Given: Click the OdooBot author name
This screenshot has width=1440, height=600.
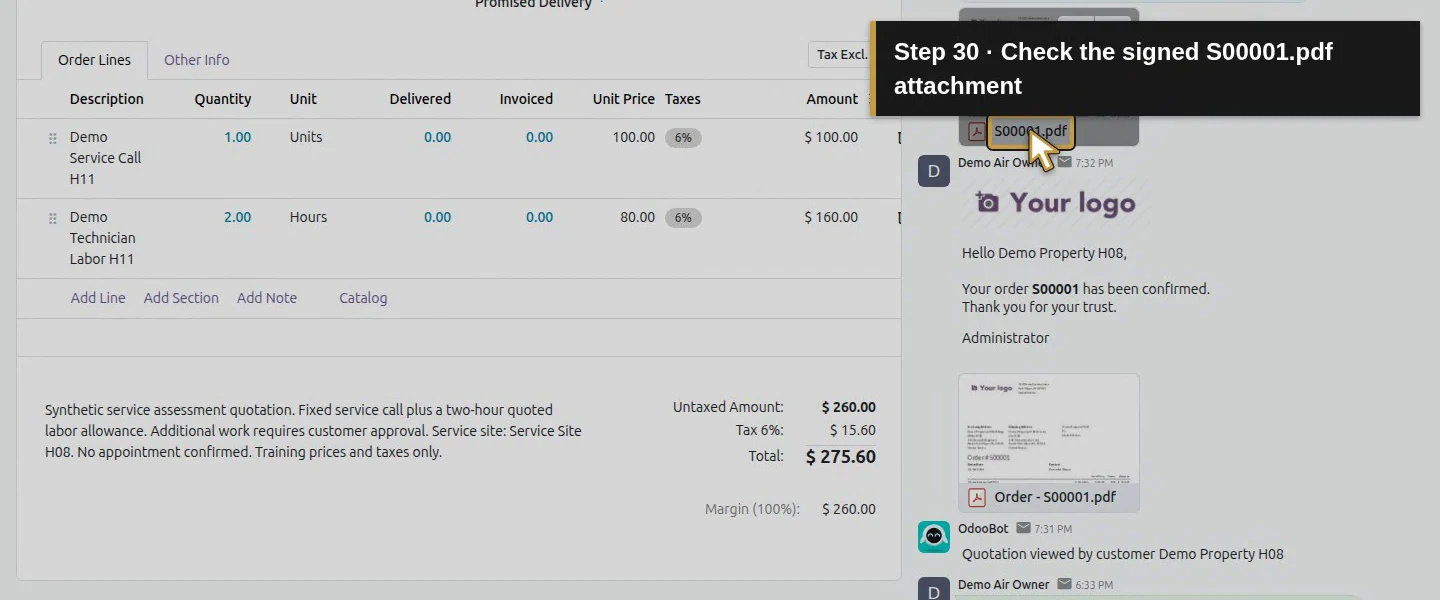Looking at the screenshot, I should 983,528.
